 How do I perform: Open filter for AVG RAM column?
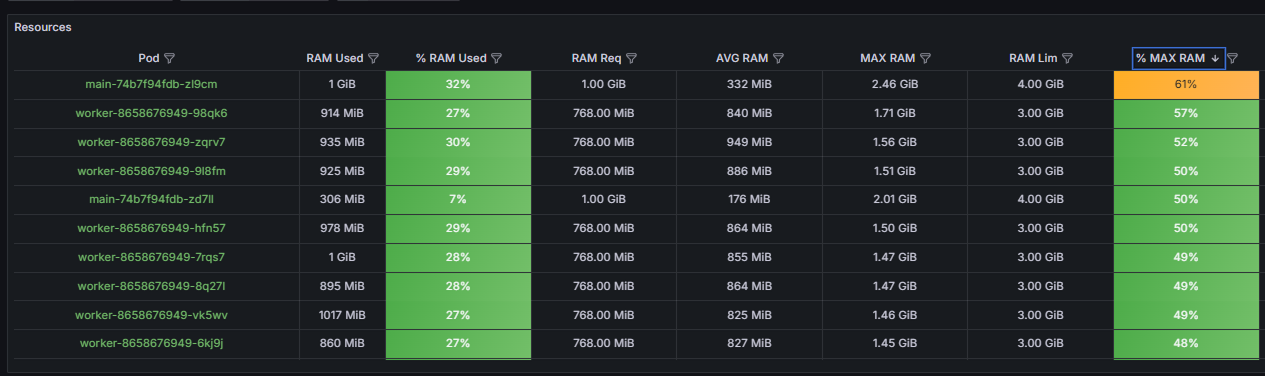point(778,59)
